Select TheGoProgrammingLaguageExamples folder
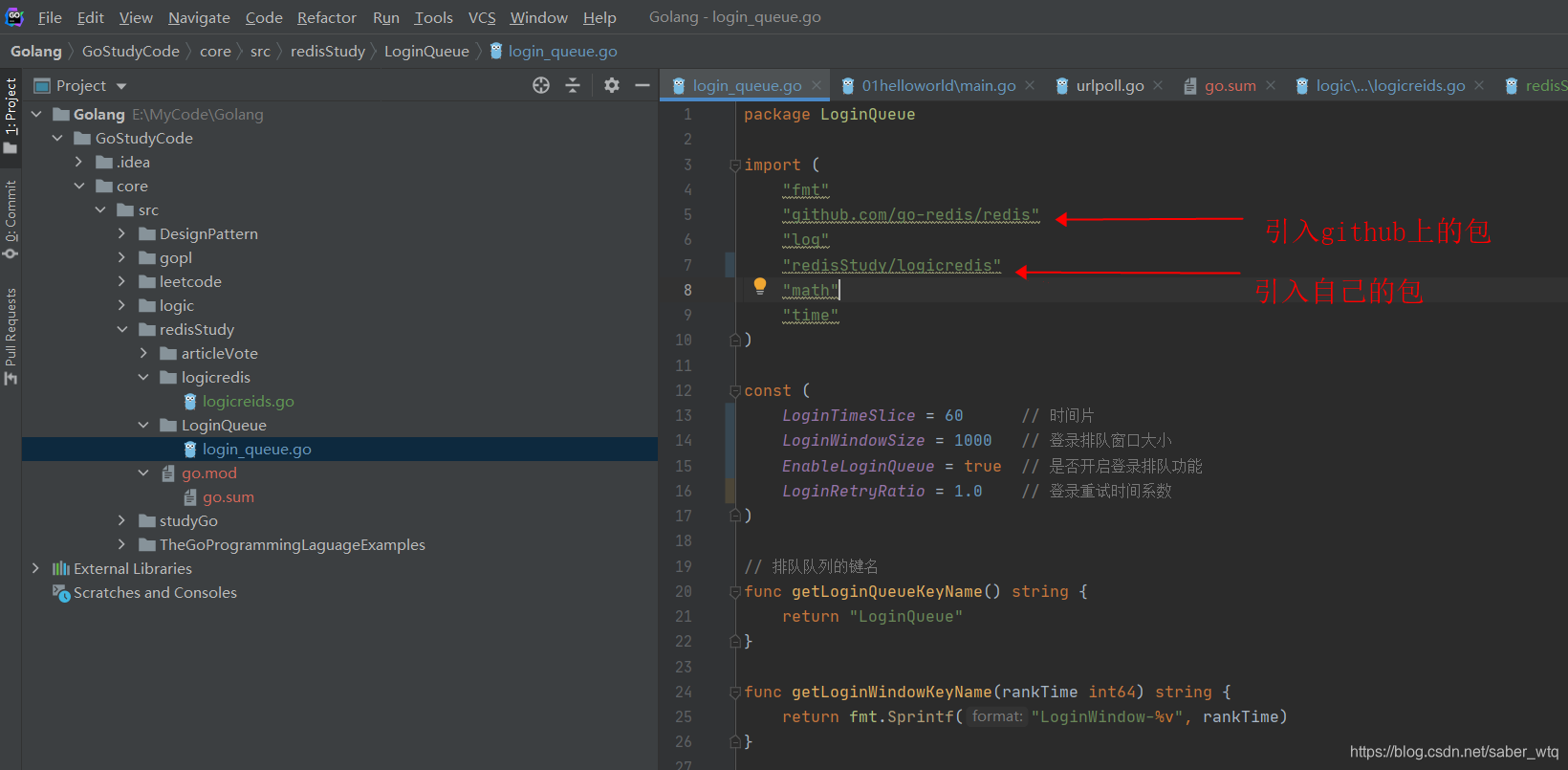 [293, 544]
